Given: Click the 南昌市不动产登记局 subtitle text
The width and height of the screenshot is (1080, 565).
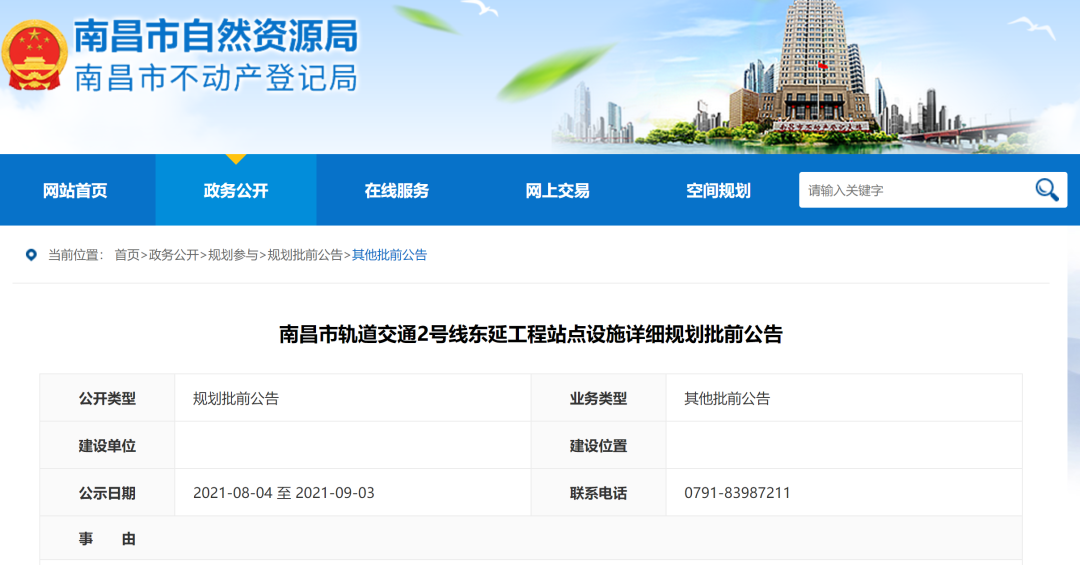Looking at the screenshot, I should (x=216, y=78).
